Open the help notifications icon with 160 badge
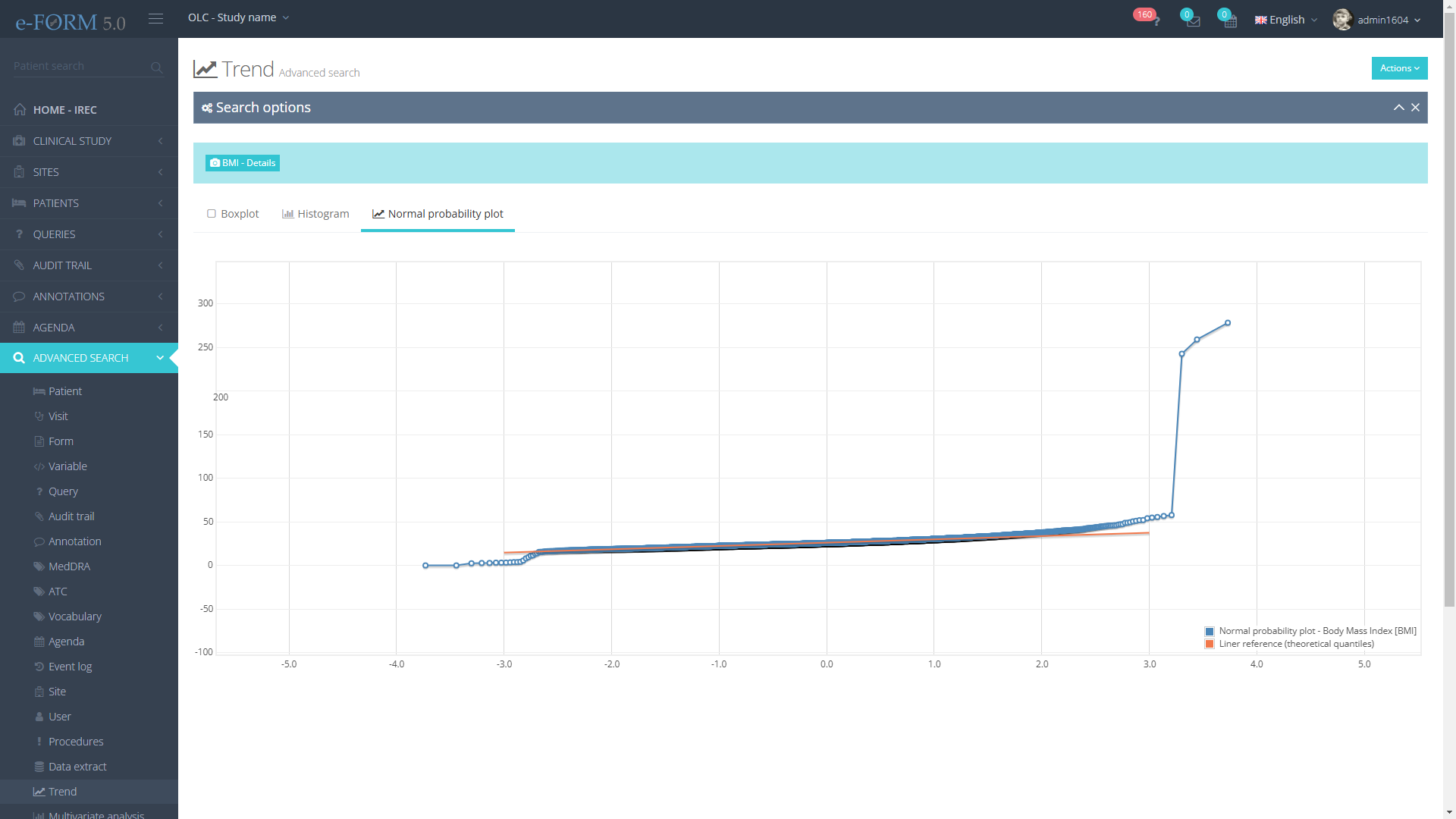The image size is (1456, 819). point(1155,20)
